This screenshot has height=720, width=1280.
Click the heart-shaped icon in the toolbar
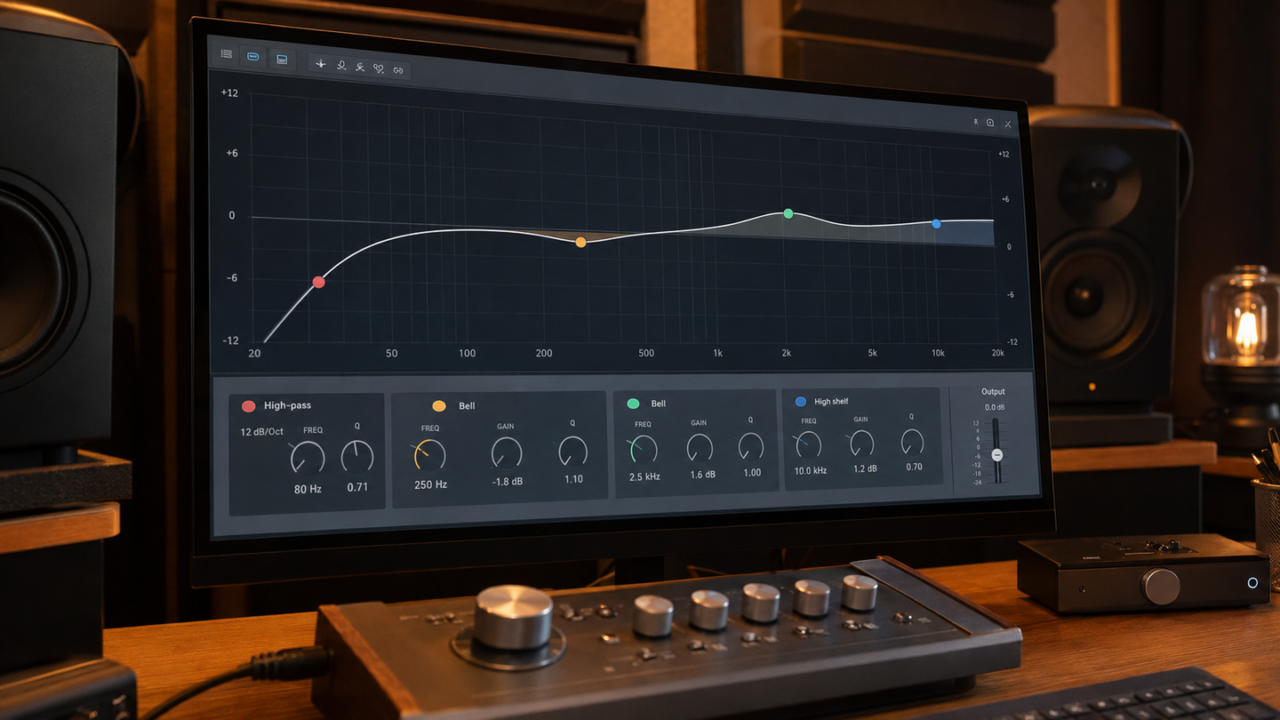379,69
